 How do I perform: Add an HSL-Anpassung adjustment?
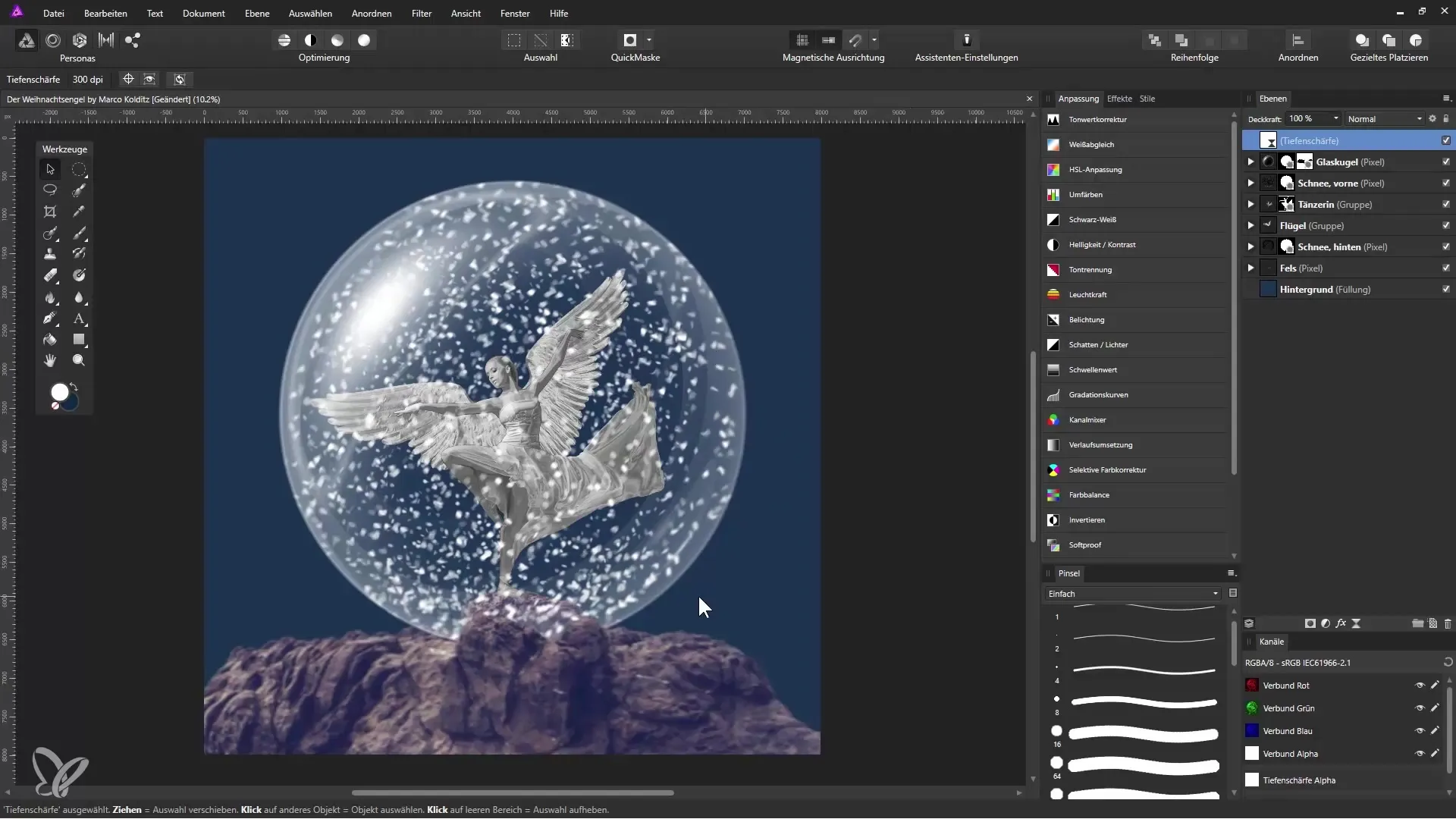(x=1134, y=170)
